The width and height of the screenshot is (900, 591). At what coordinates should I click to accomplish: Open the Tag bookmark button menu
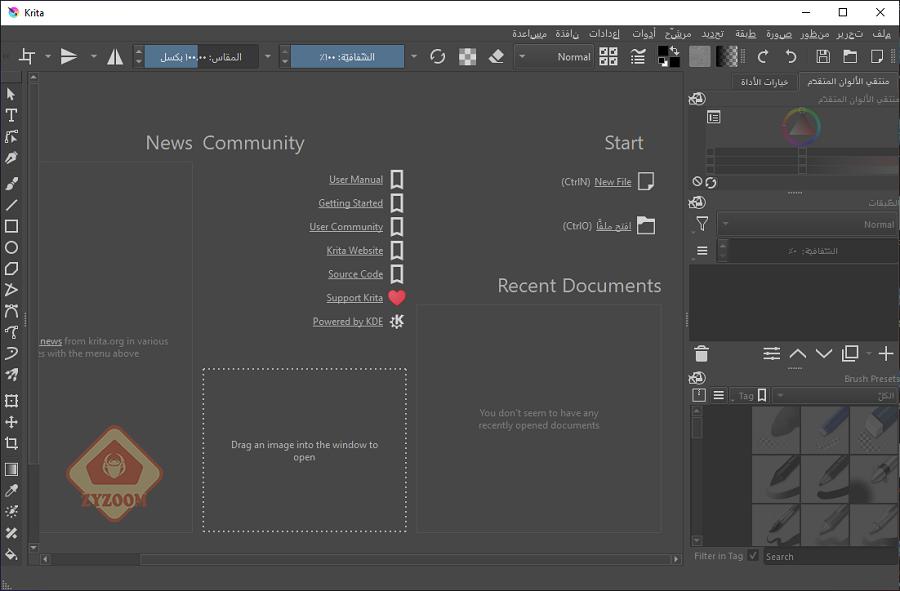click(x=750, y=395)
